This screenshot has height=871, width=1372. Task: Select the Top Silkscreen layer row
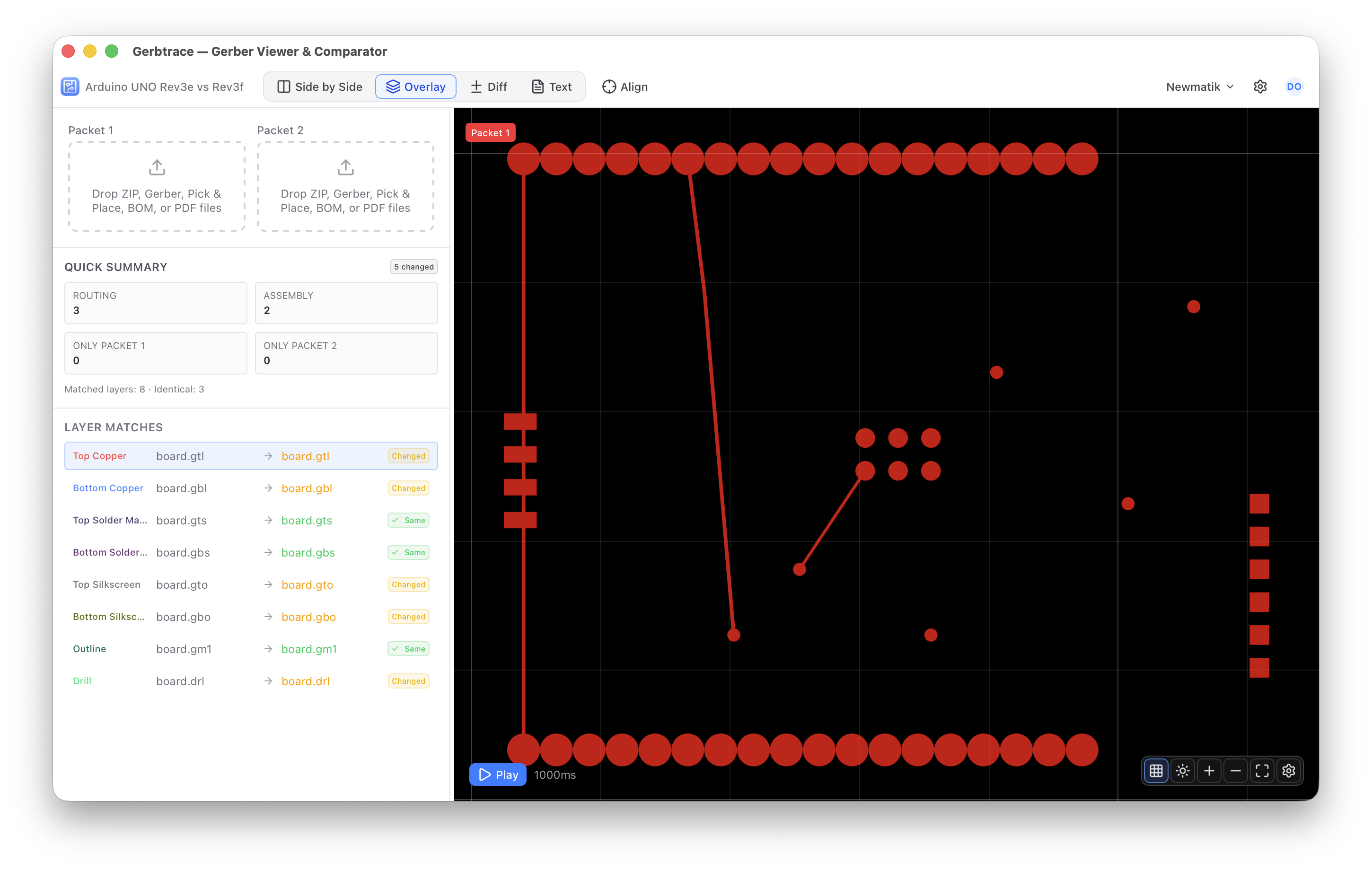pos(251,584)
